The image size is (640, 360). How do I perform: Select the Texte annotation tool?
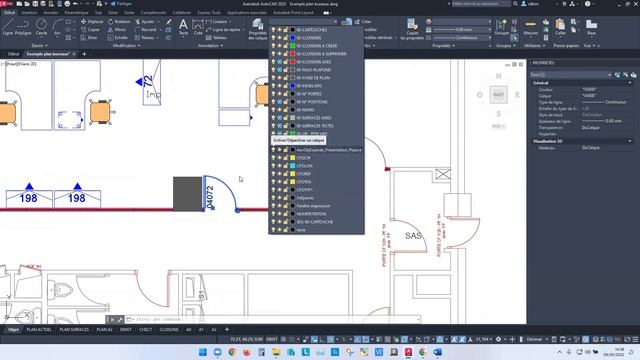183,27
